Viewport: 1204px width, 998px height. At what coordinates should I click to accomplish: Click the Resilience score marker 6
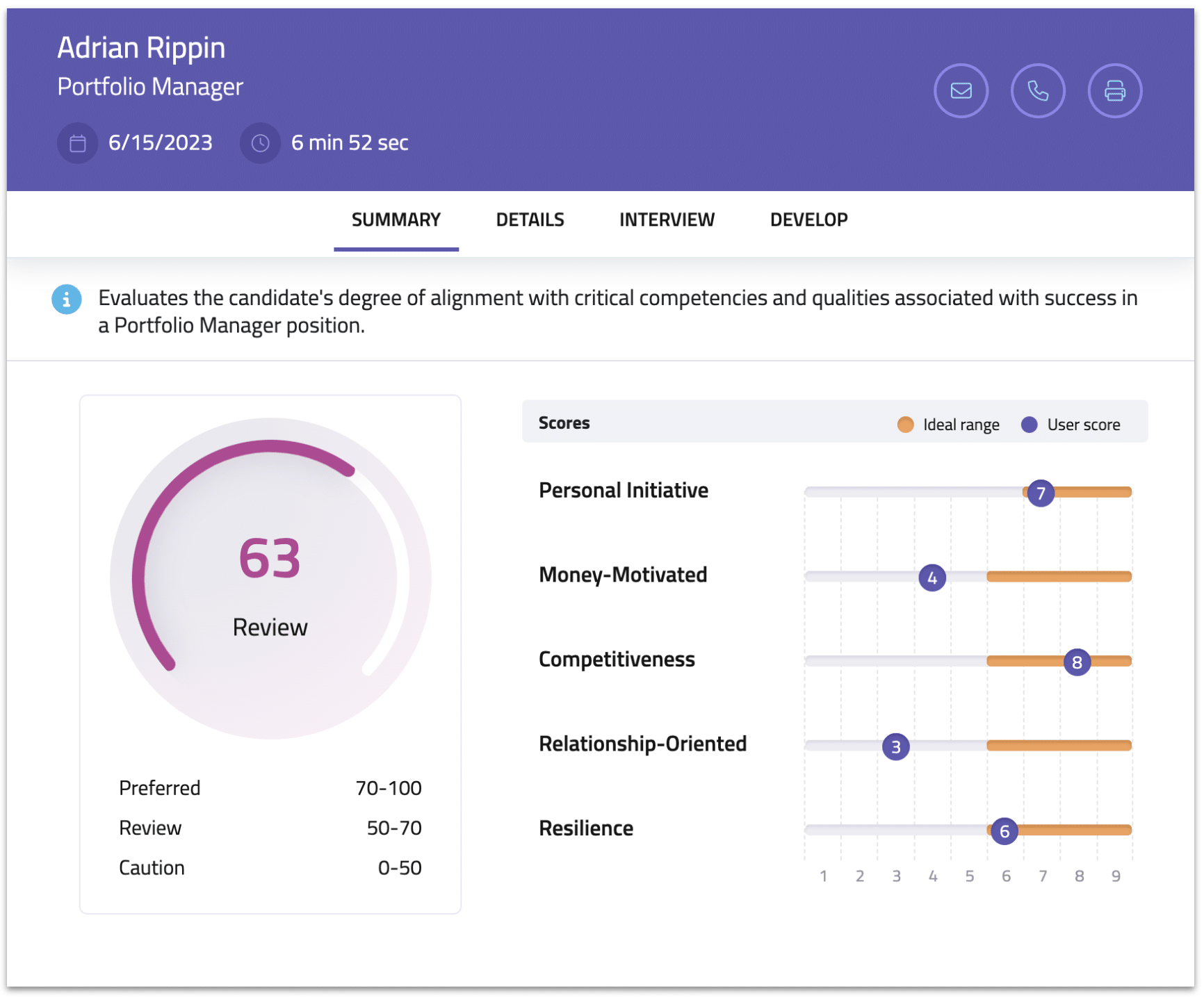point(1004,831)
